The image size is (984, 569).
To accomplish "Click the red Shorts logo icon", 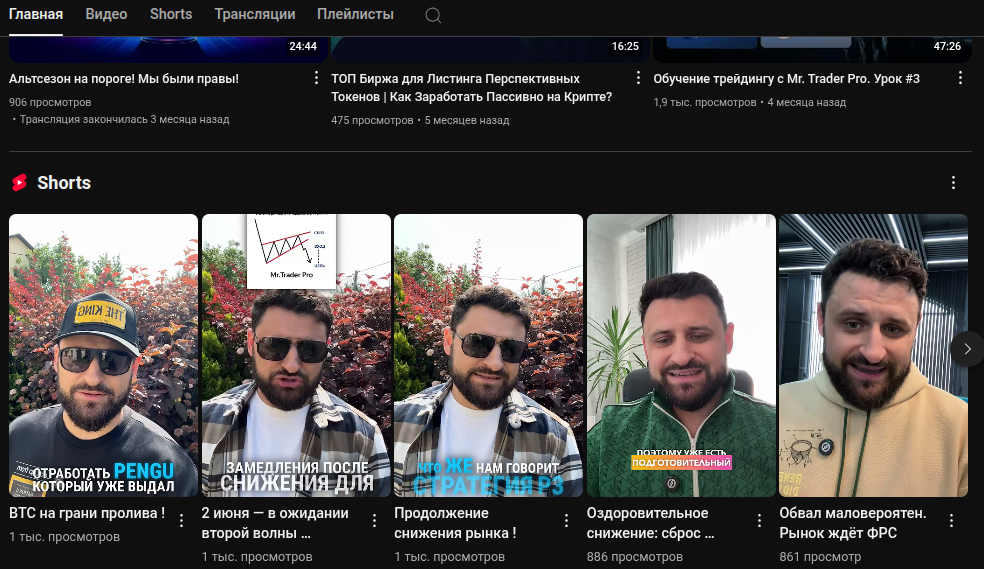I will pyautogui.click(x=19, y=183).
